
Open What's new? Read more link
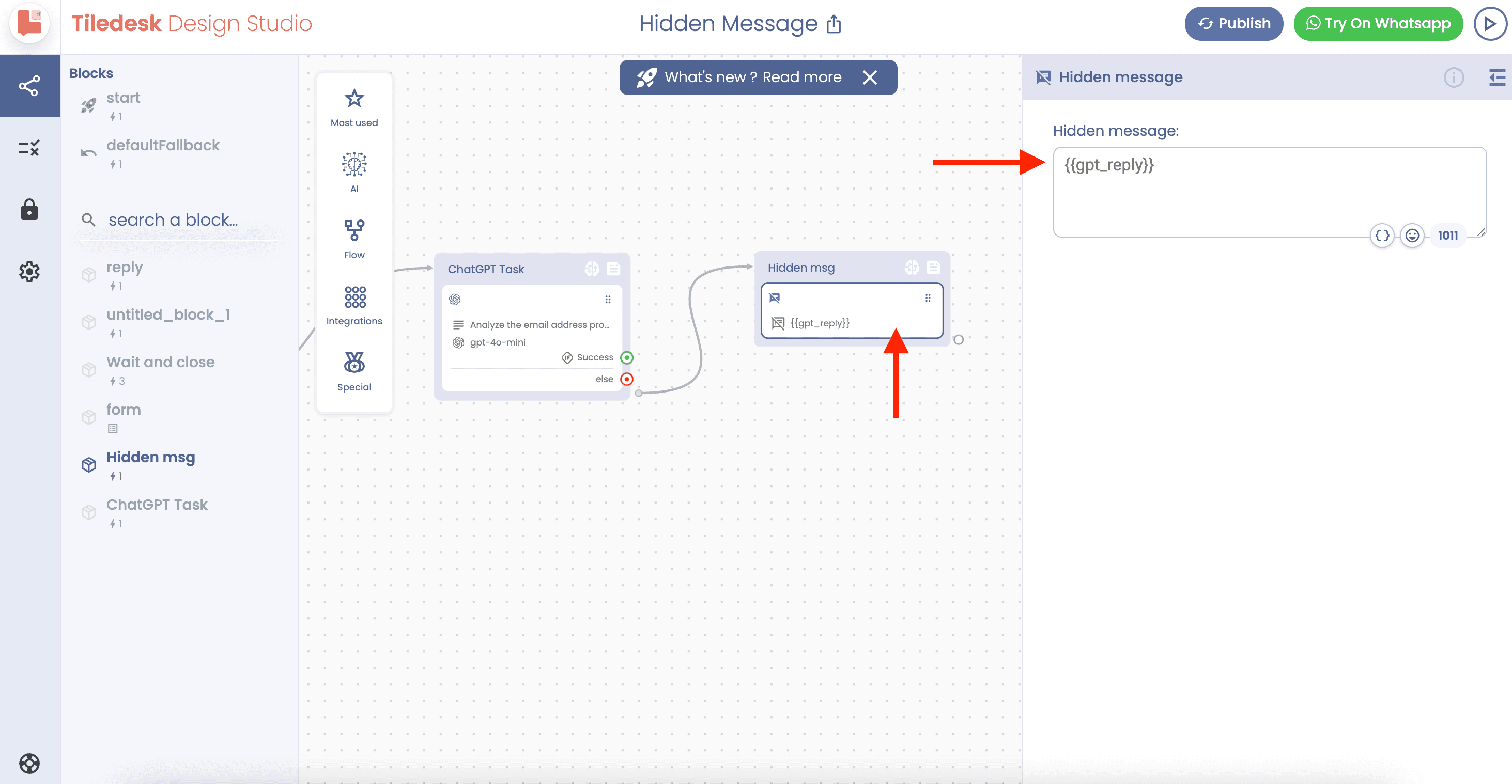752,77
